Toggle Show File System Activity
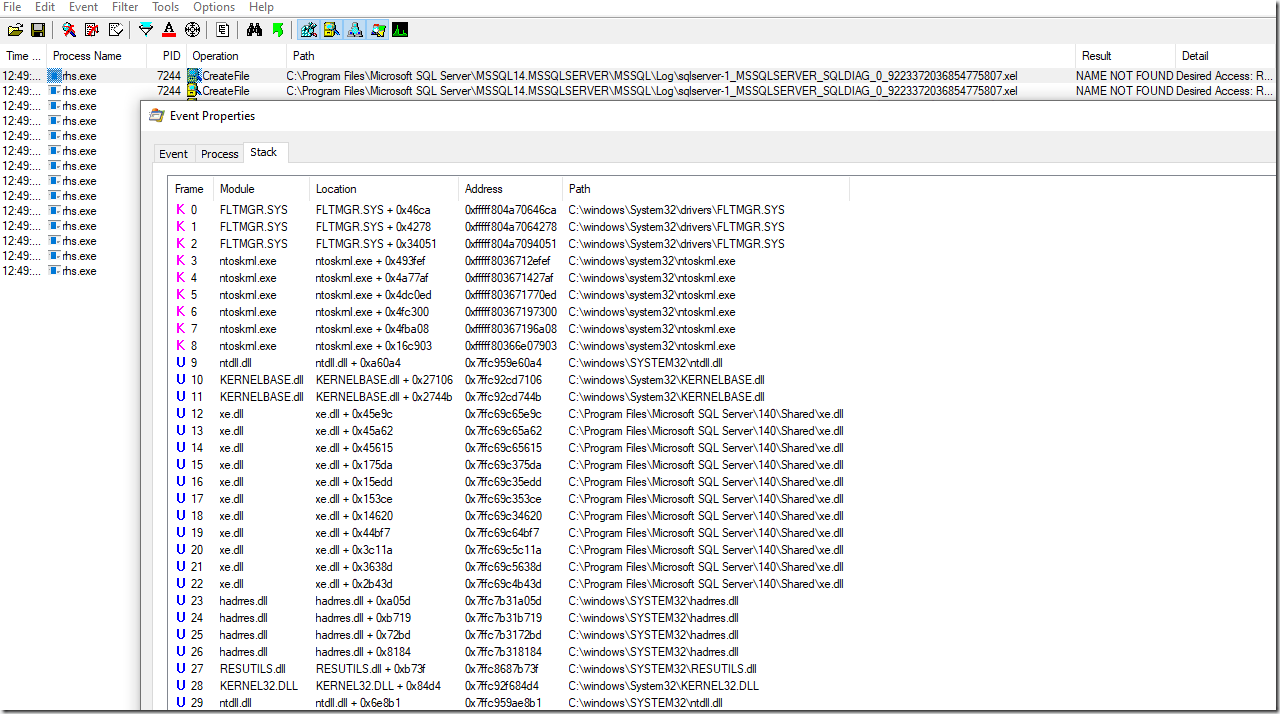 pyautogui.click(x=331, y=30)
